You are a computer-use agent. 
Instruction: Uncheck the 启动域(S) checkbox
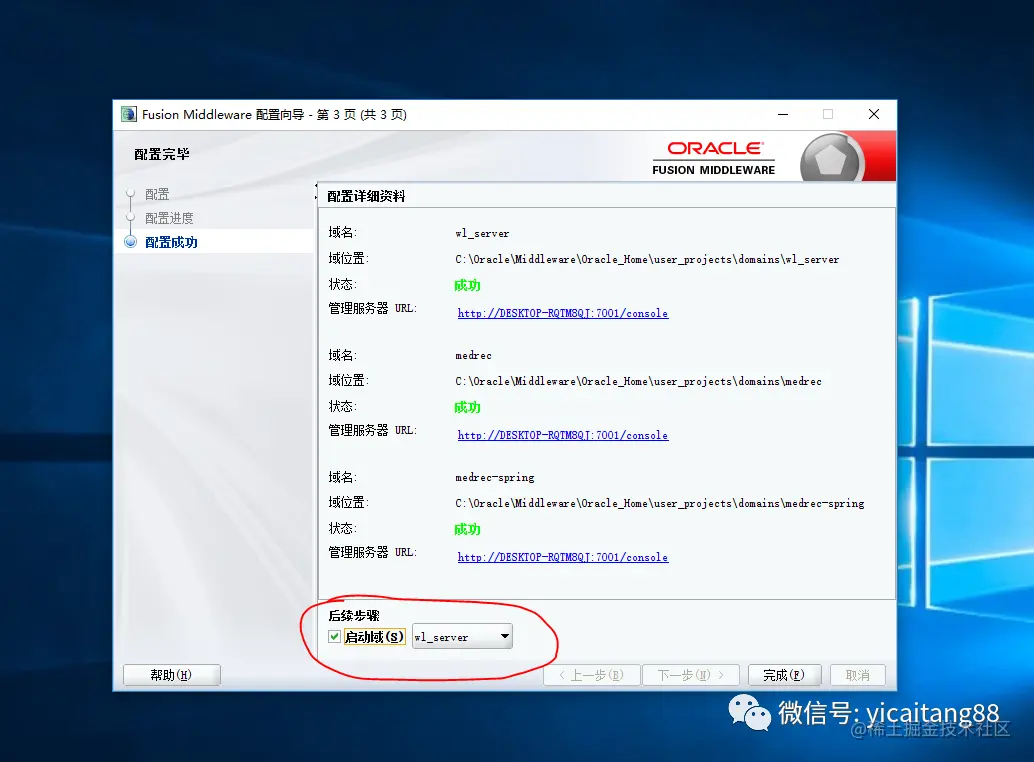(x=334, y=636)
